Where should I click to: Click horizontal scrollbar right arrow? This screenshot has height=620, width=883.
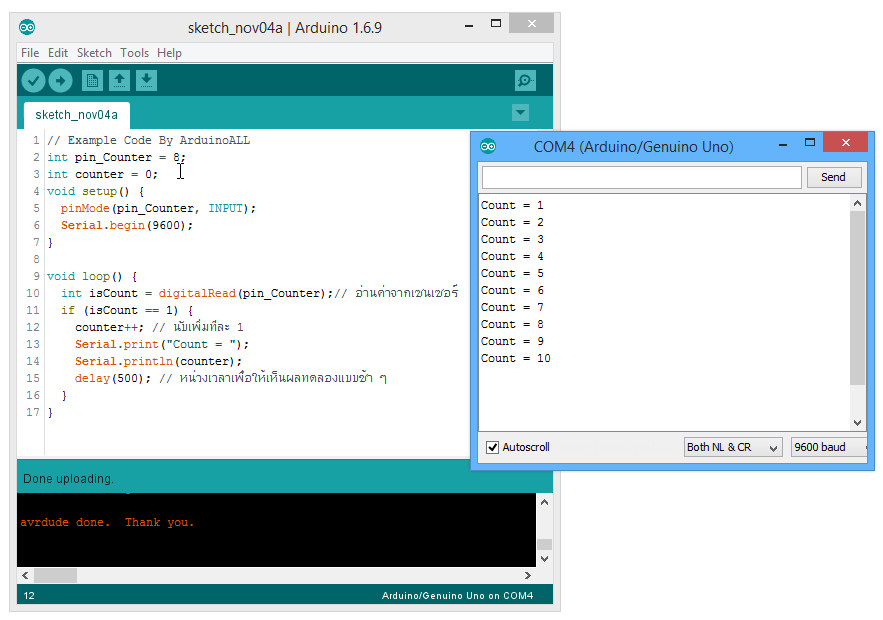(x=528, y=576)
